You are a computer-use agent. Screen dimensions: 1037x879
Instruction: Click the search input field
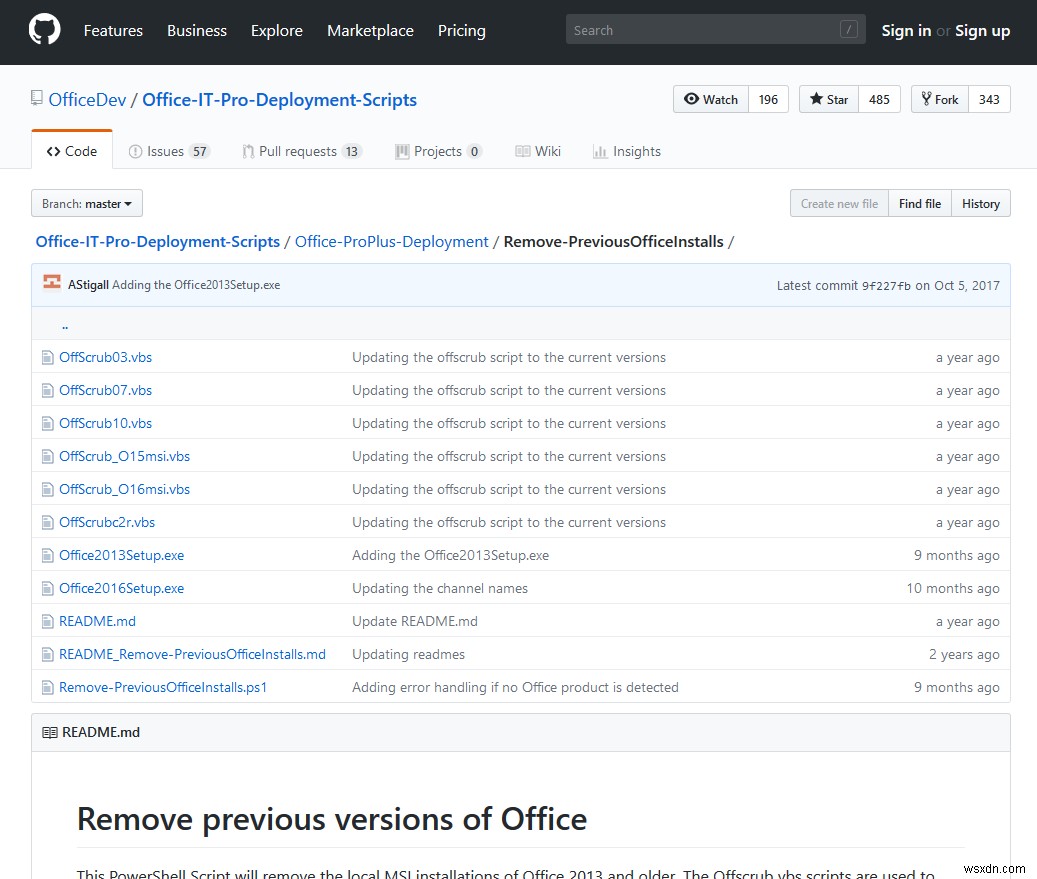[714, 29]
